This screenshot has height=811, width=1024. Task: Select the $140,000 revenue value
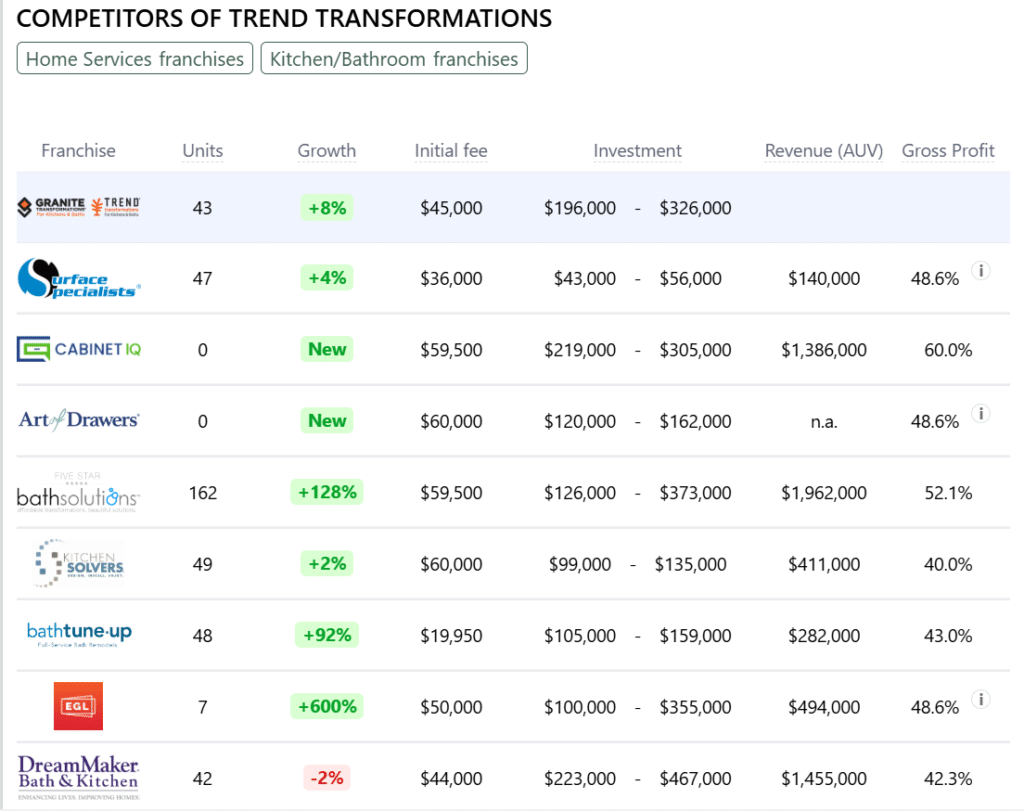tap(824, 279)
